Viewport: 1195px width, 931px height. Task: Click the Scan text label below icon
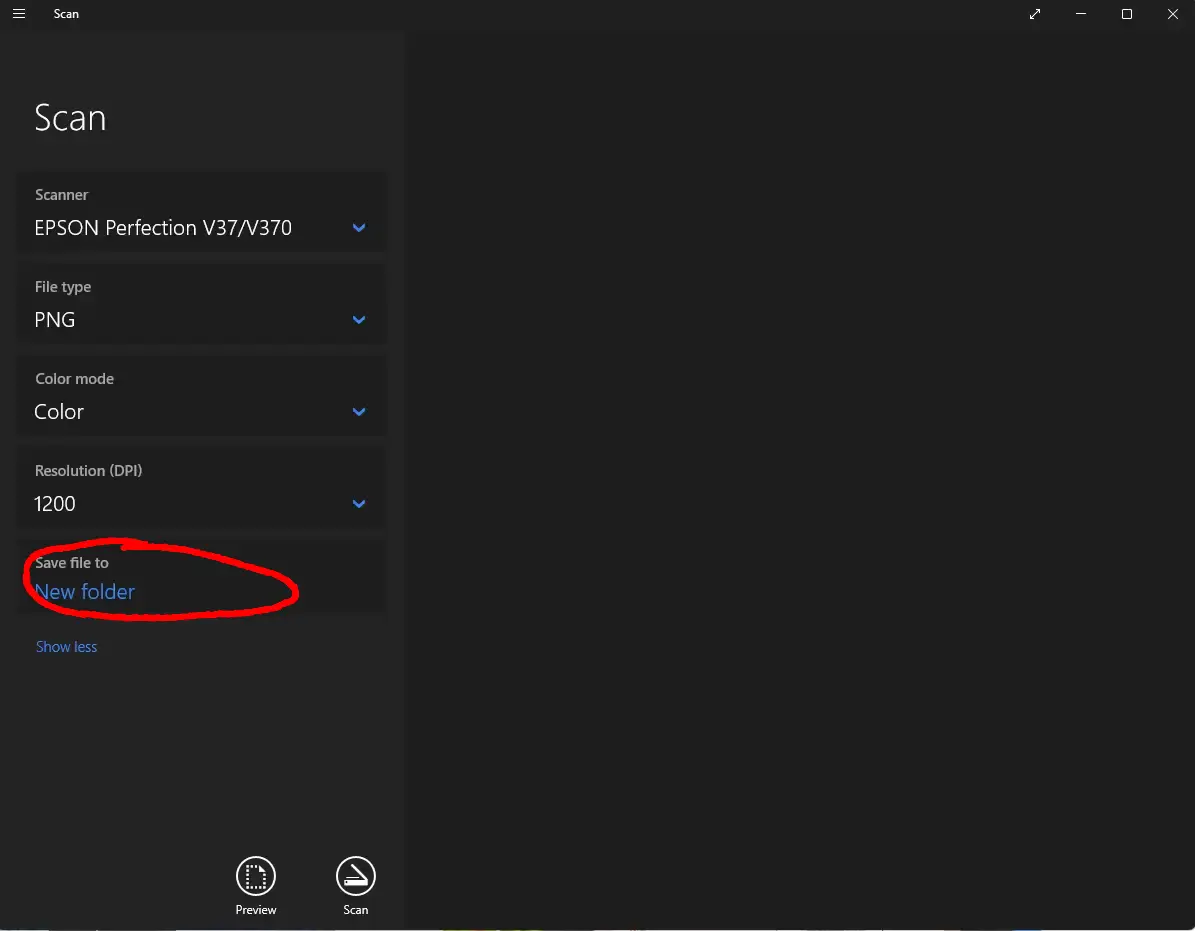point(355,910)
